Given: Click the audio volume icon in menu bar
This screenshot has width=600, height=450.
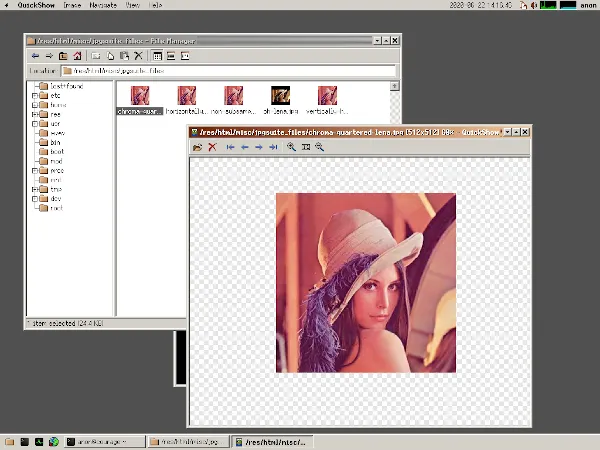Looking at the screenshot, I should [x=533, y=5].
